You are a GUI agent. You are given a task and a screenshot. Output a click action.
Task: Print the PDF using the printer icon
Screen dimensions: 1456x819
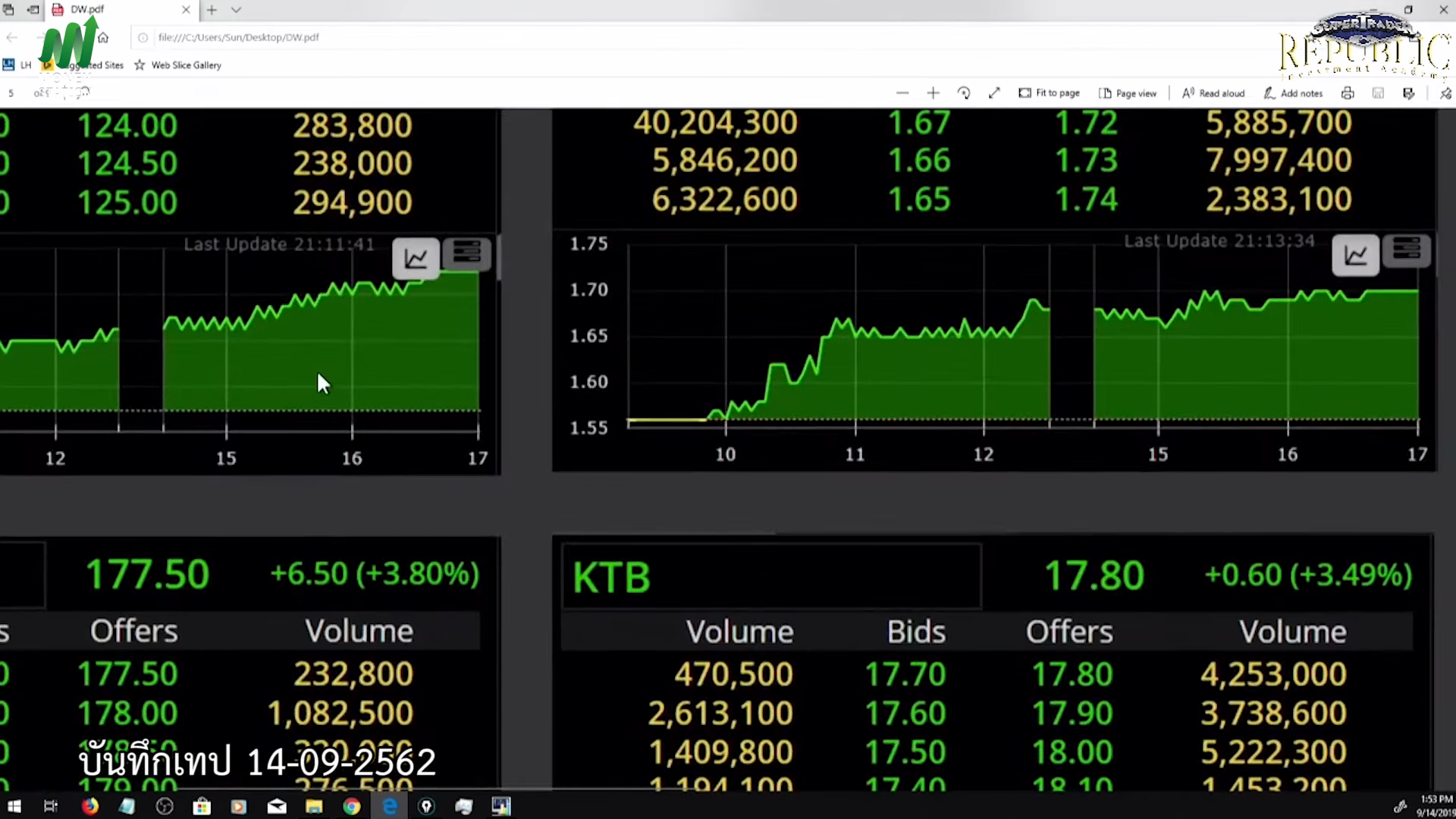(x=1348, y=93)
